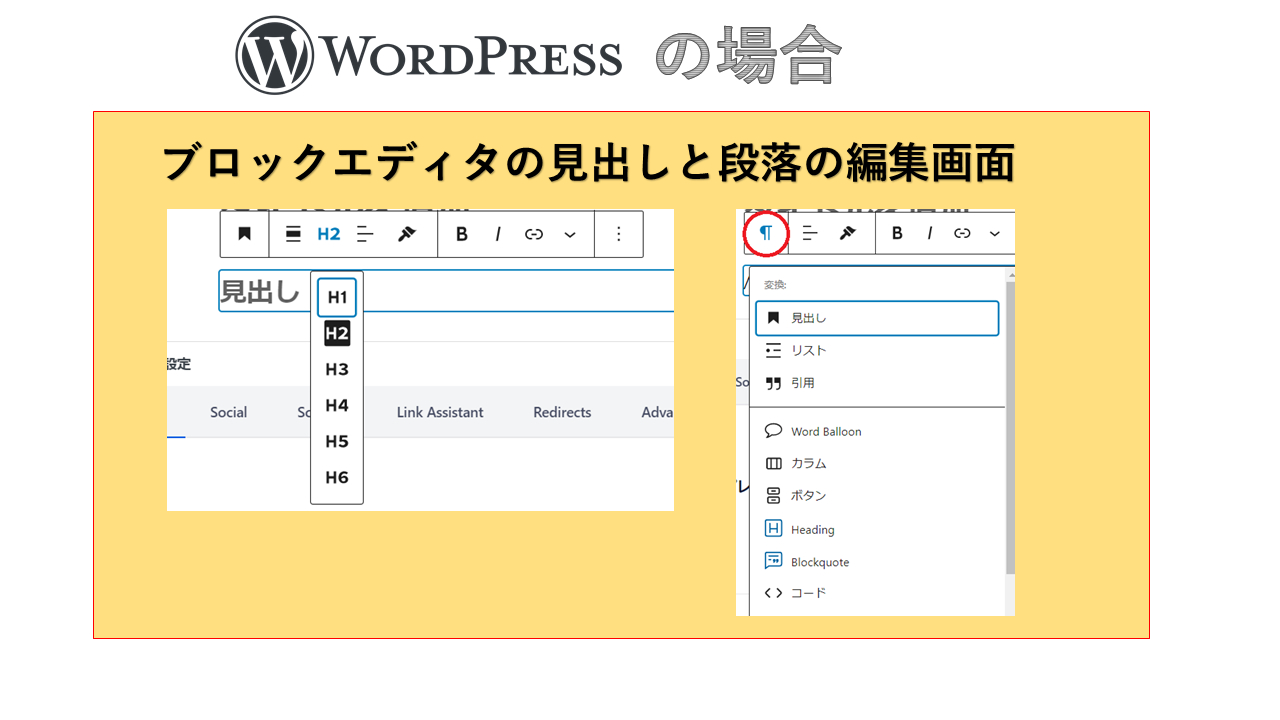
Task: Open the three-dot options menu
Action: (x=618, y=234)
